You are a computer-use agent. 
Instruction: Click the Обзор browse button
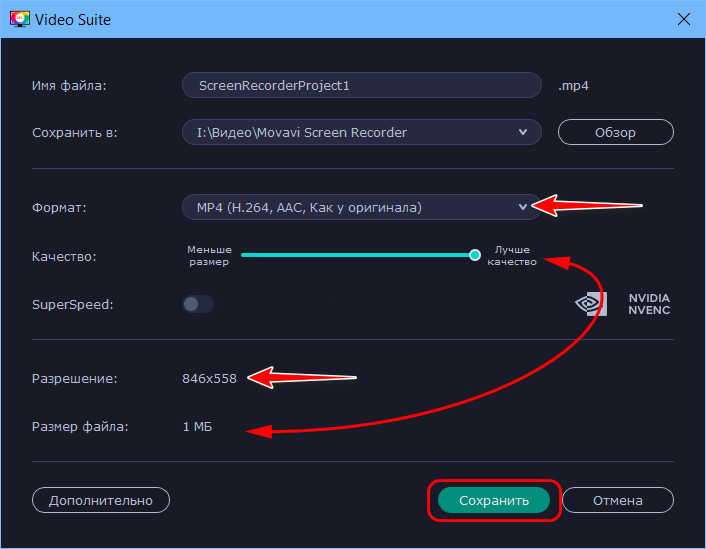click(x=615, y=132)
